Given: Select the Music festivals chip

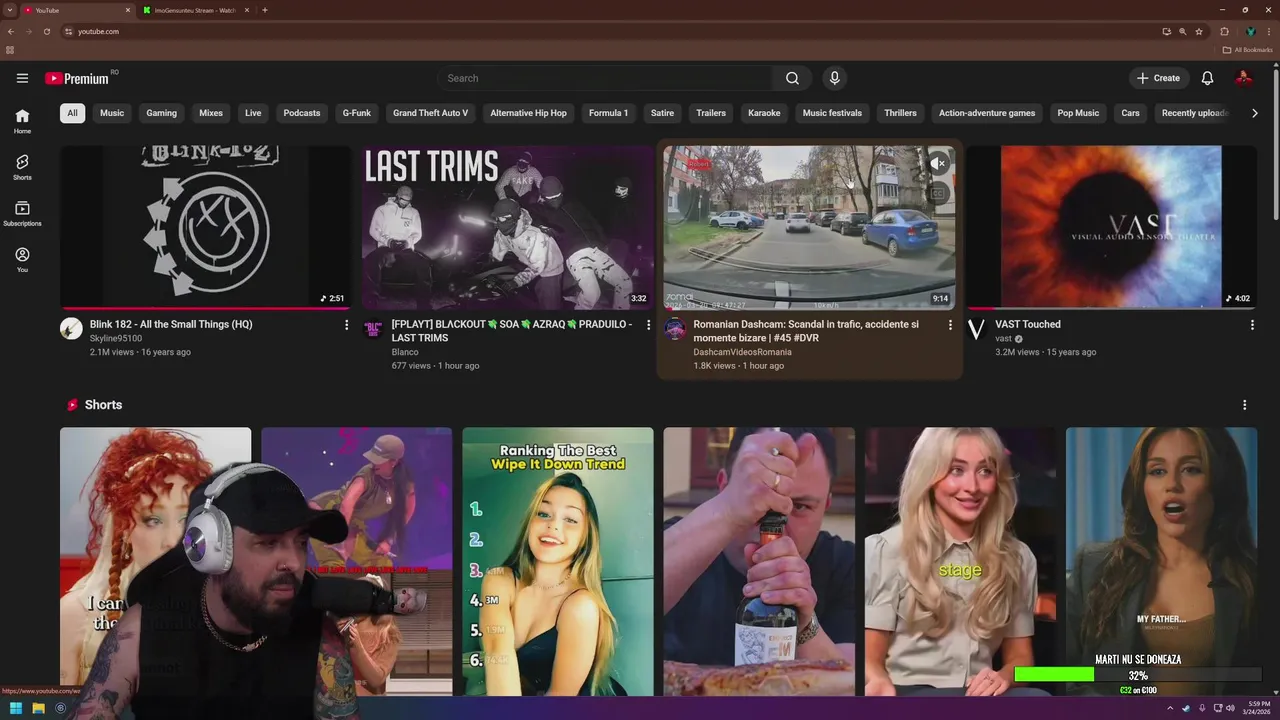Looking at the screenshot, I should tap(832, 113).
